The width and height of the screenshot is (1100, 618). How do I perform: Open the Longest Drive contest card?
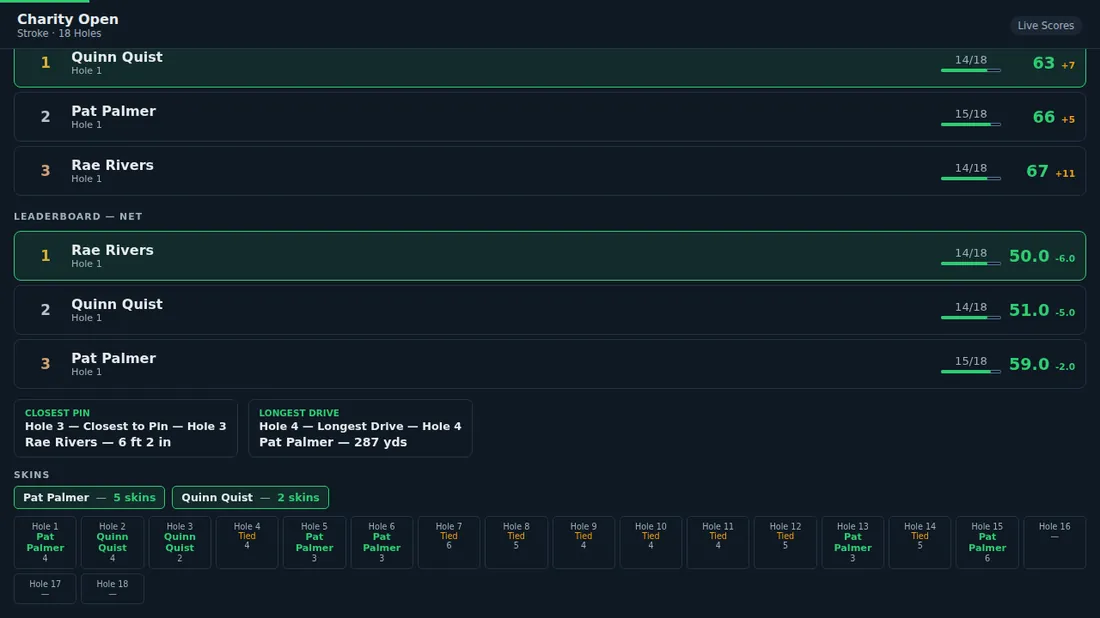click(360, 428)
